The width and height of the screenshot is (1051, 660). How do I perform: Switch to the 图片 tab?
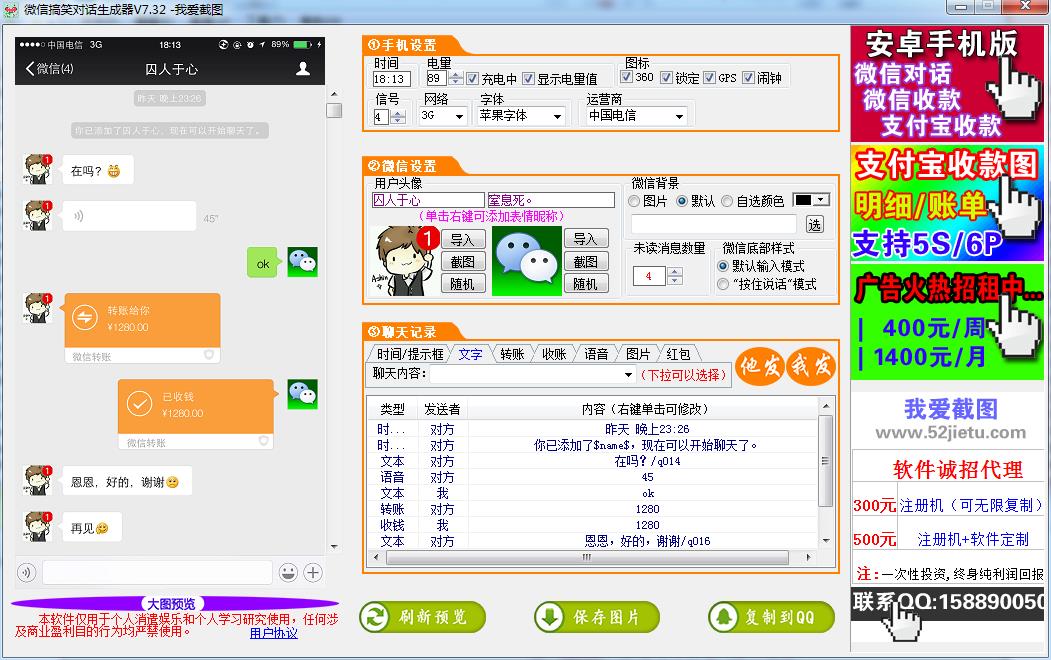(638, 354)
